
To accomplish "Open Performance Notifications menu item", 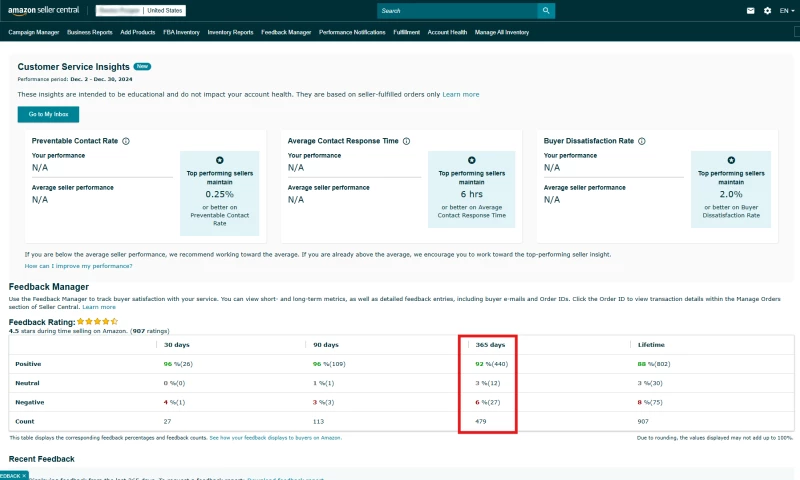I will (352, 32).
